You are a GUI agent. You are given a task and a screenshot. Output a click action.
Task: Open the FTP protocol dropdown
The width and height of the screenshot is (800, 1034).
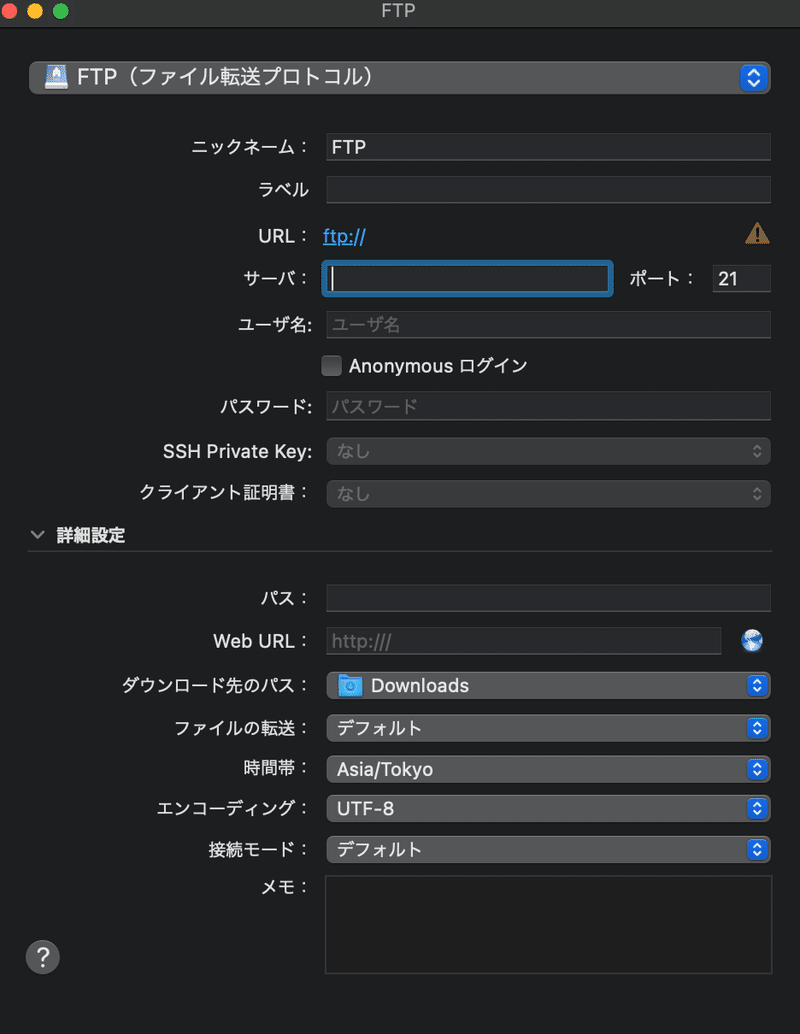click(400, 77)
